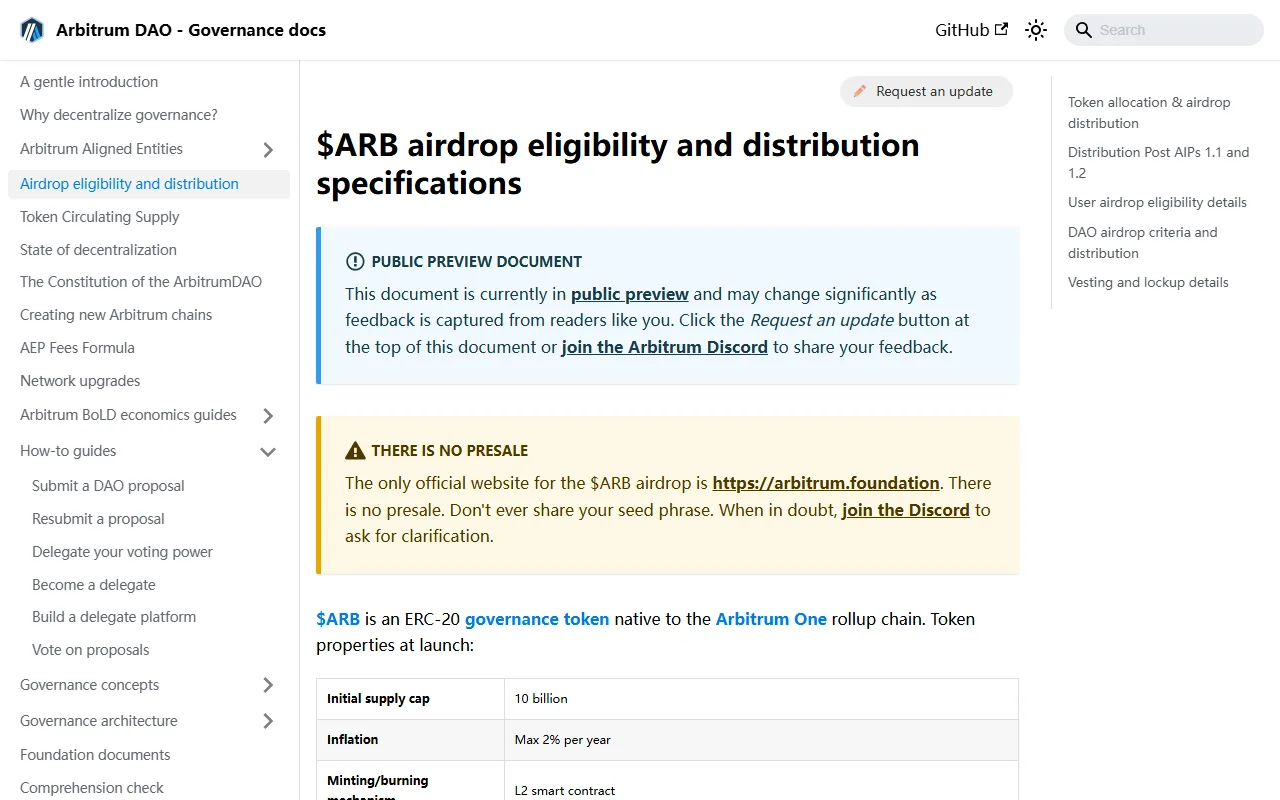
Task: Select Airdrop eligibility and distribution sidebar item
Action: click(149, 184)
